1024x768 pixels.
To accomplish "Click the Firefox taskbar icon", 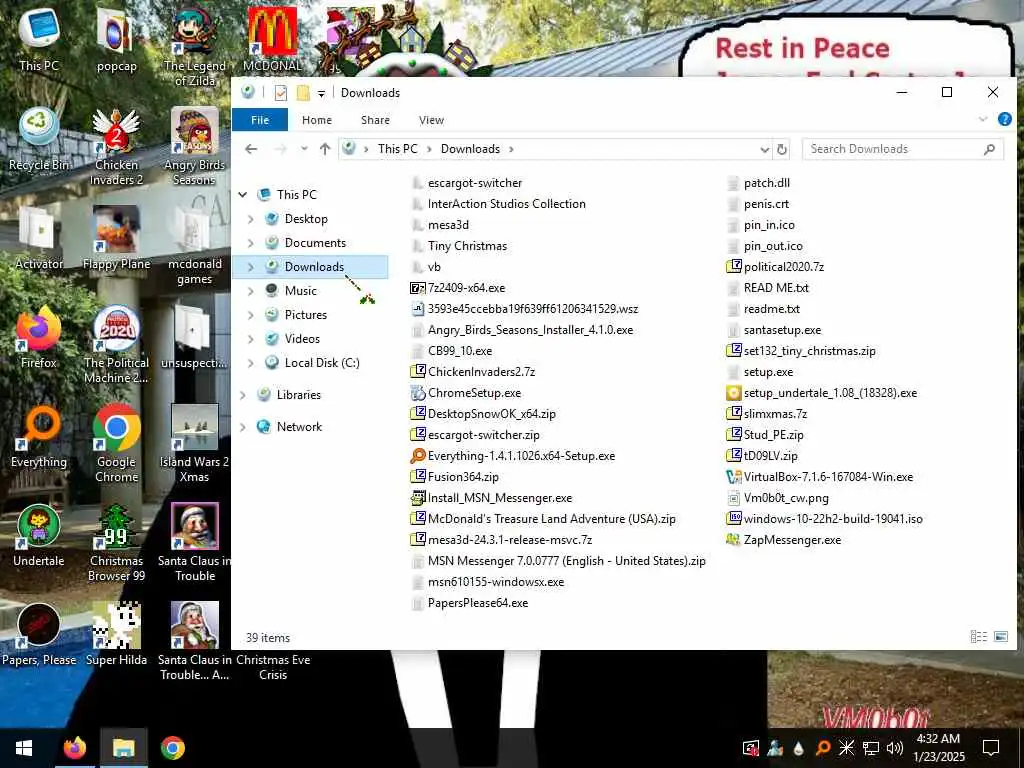I will [74, 748].
